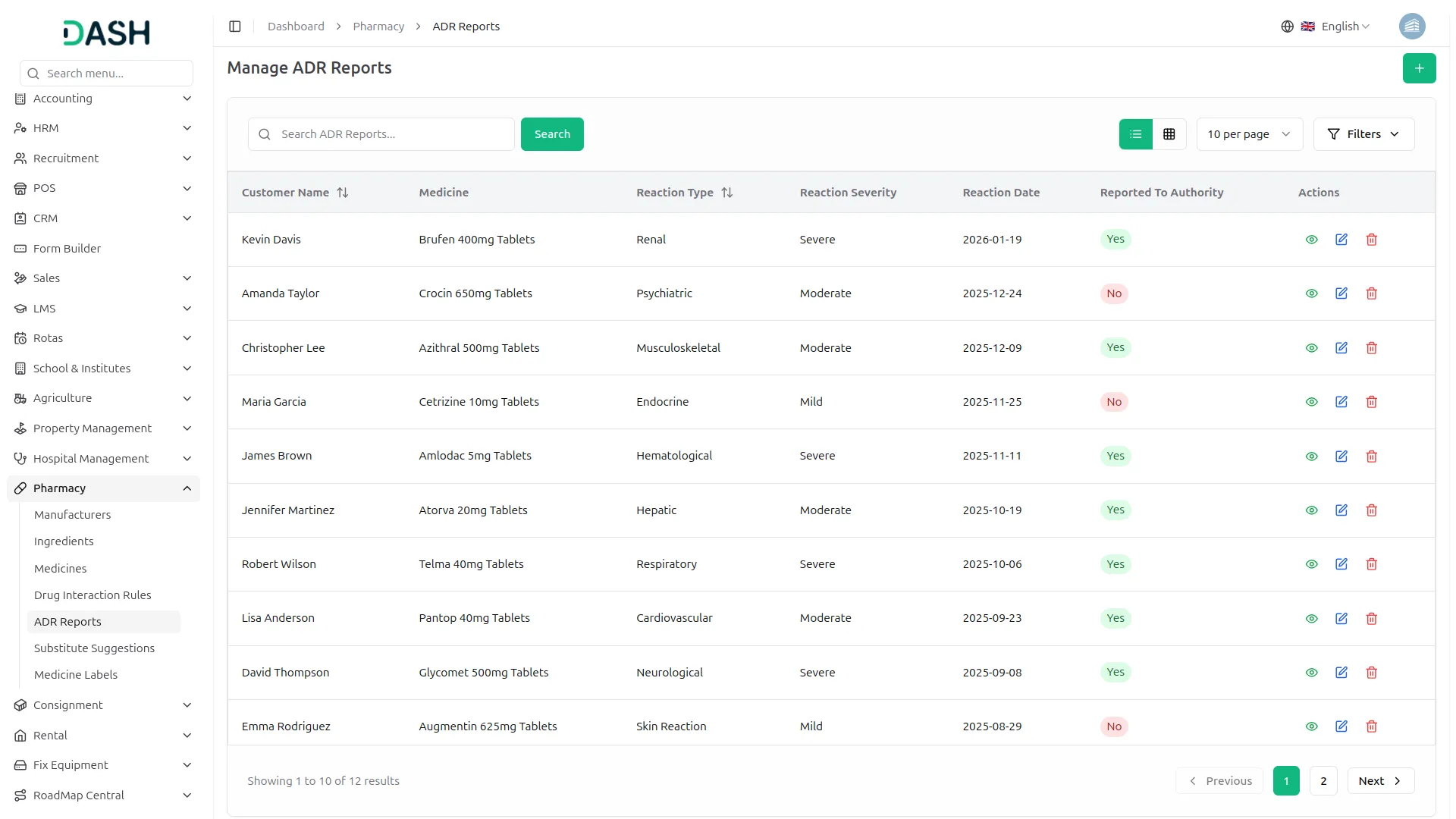The height and width of the screenshot is (819, 1456).
Task: Sort by Customer Name column arrows
Action: 343,193
